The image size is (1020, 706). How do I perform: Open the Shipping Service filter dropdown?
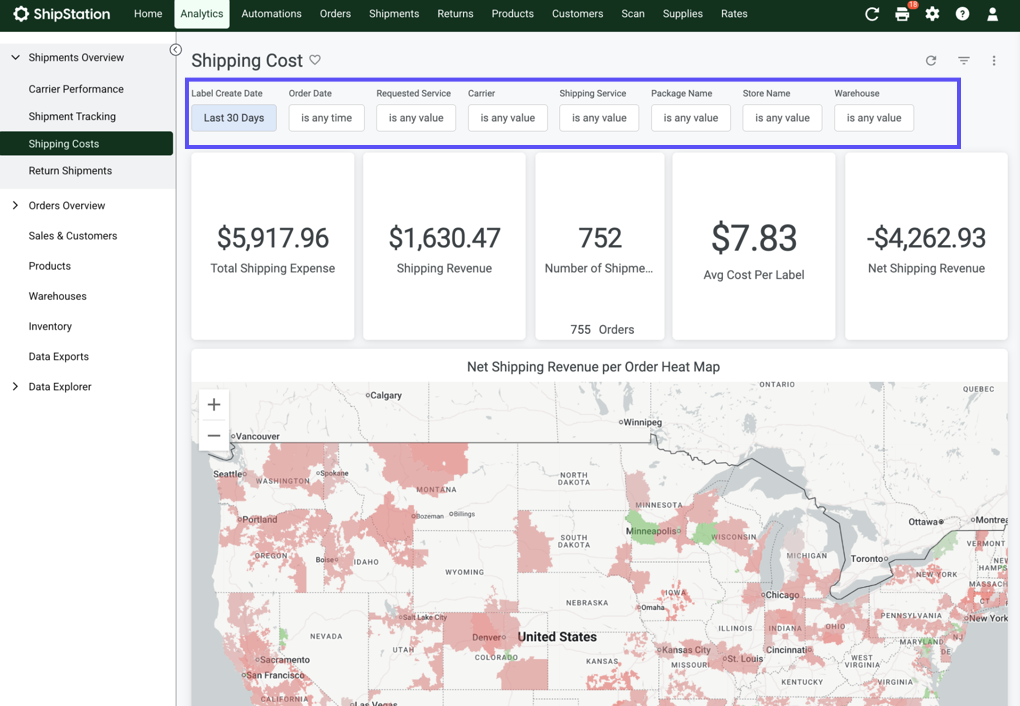click(x=599, y=118)
